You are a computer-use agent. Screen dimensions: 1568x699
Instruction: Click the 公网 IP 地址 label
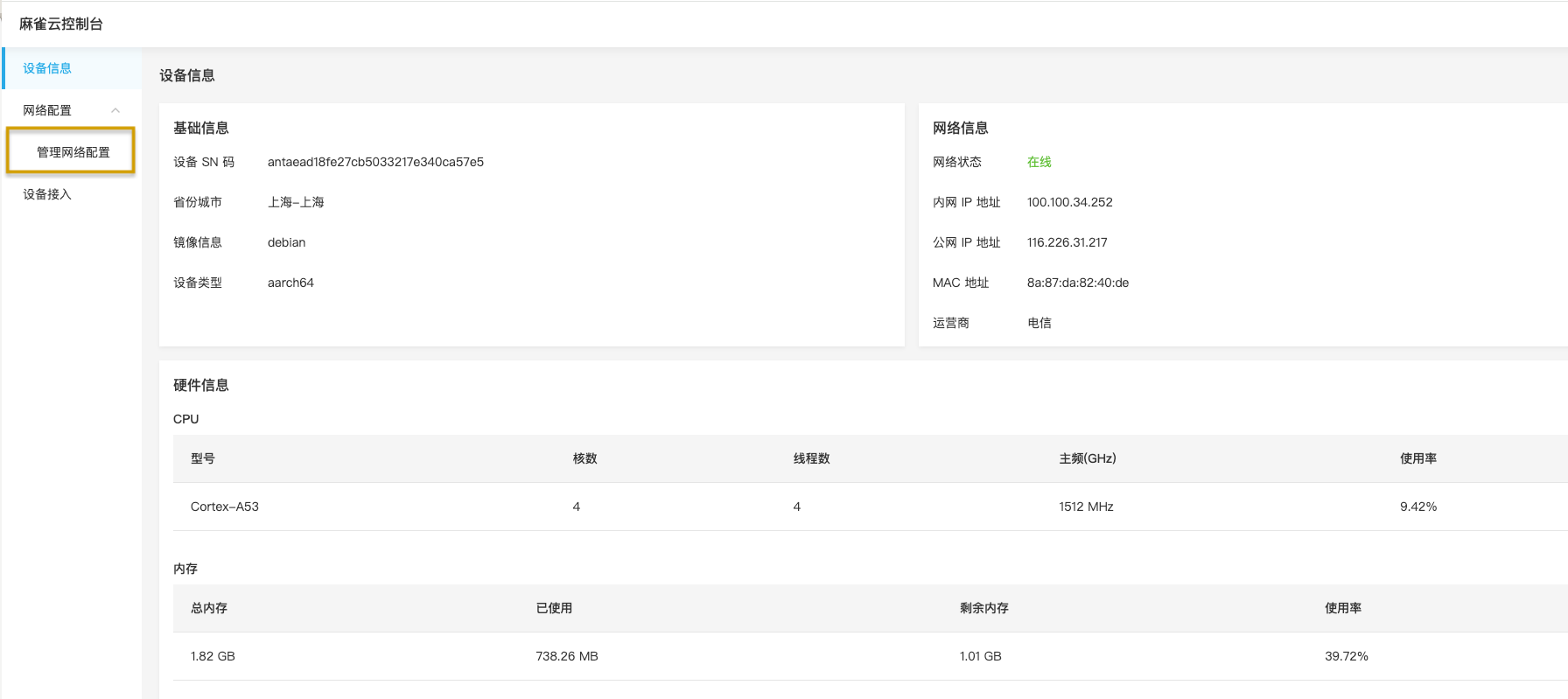967,242
